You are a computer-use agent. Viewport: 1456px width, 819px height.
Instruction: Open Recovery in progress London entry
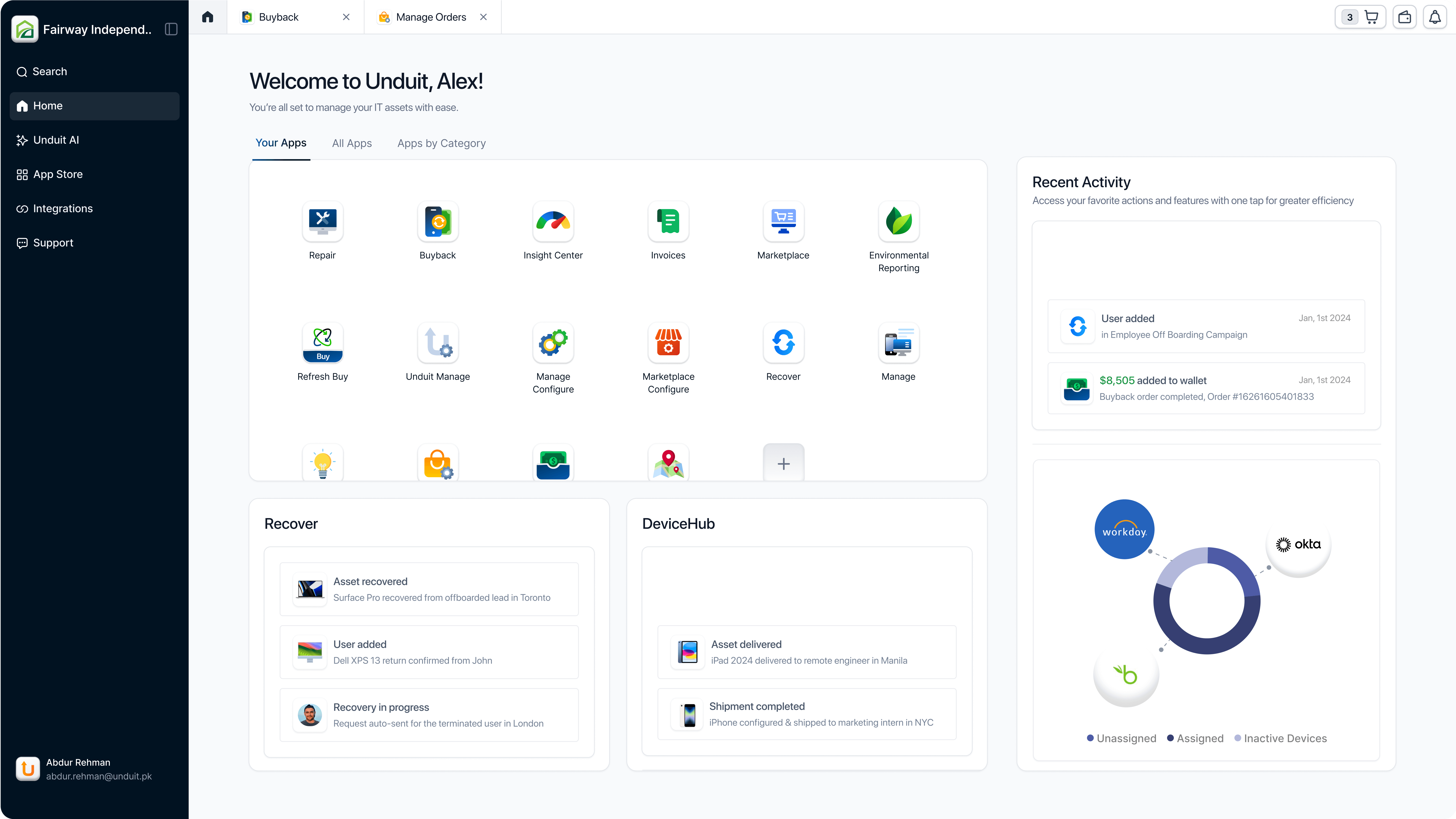click(x=429, y=714)
